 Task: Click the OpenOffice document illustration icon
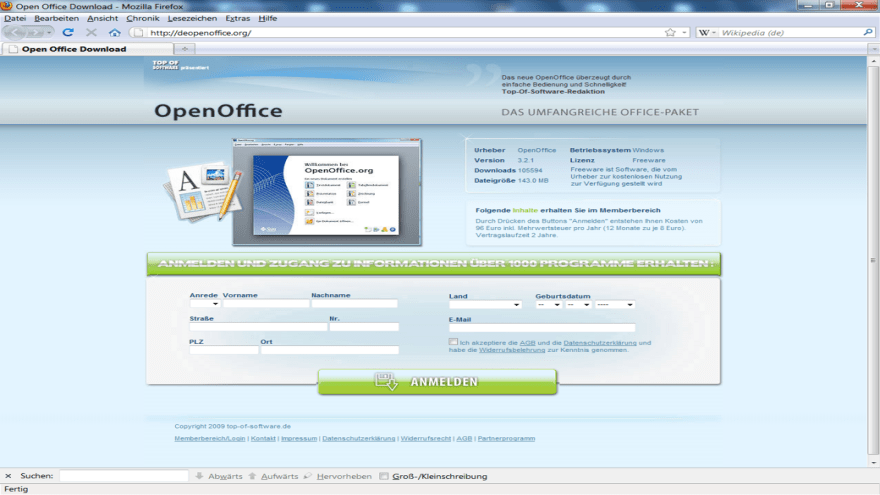(x=203, y=194)
